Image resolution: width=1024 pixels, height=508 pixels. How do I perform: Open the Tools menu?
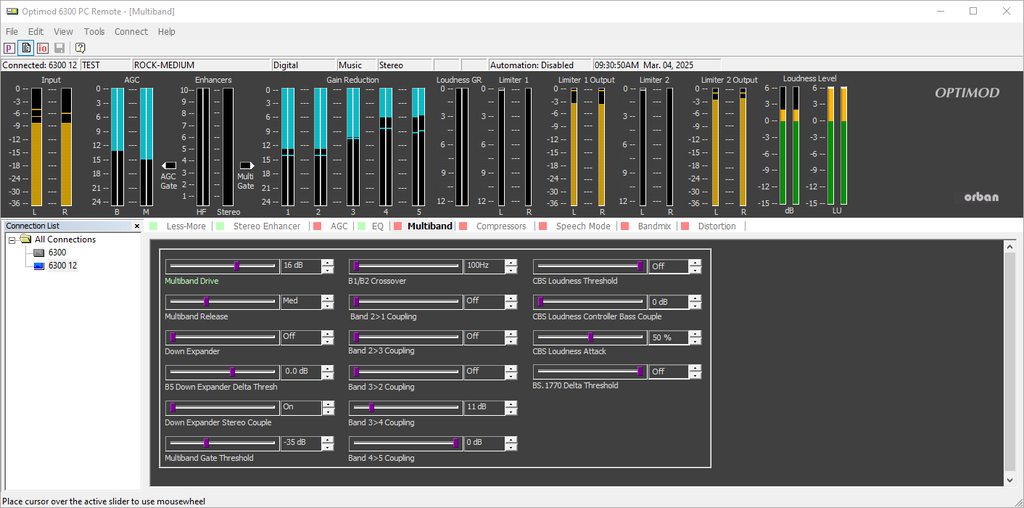click(x=94, y=32)
